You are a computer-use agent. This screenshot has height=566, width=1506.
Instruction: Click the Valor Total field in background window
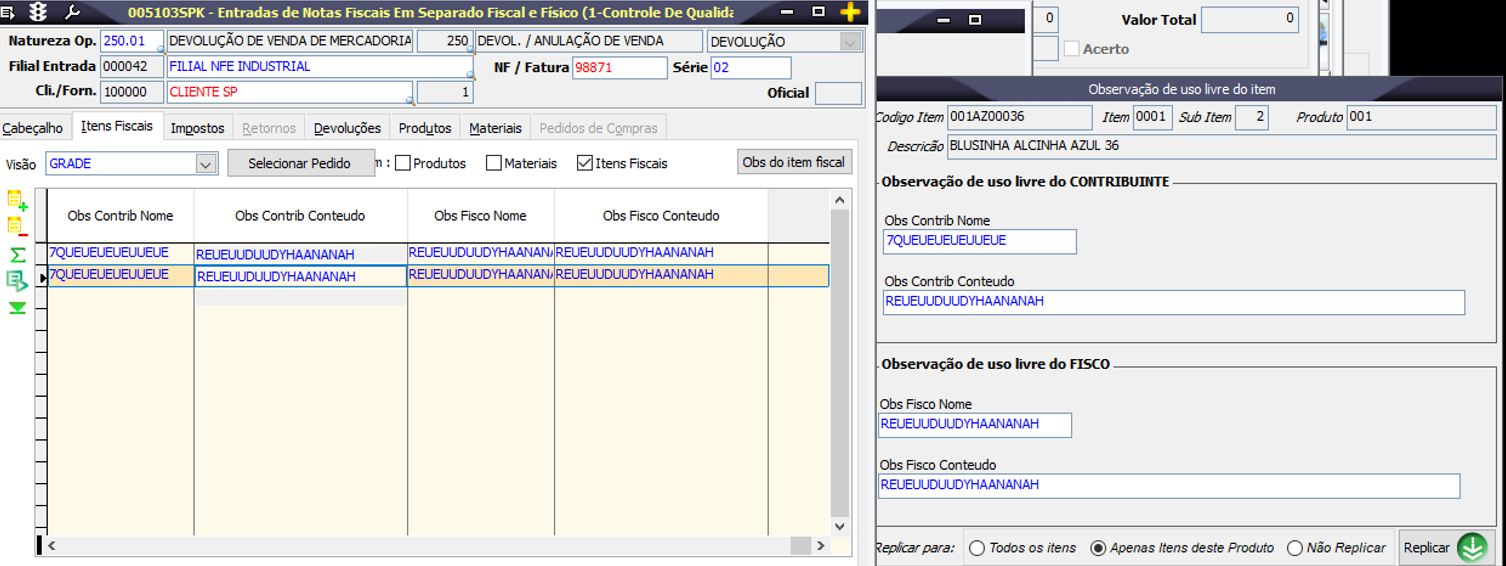1250,19
